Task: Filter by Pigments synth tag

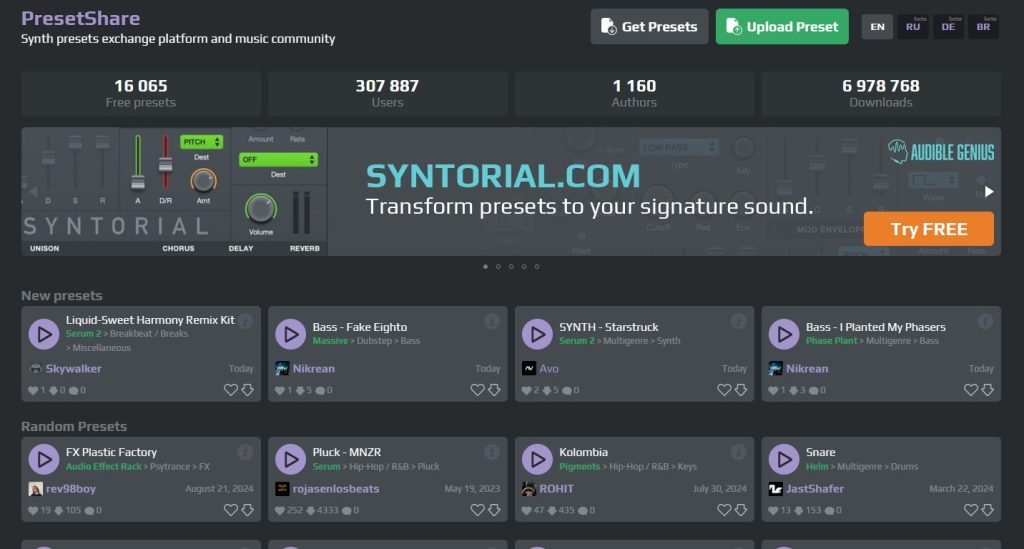Action: click(579, 466)
